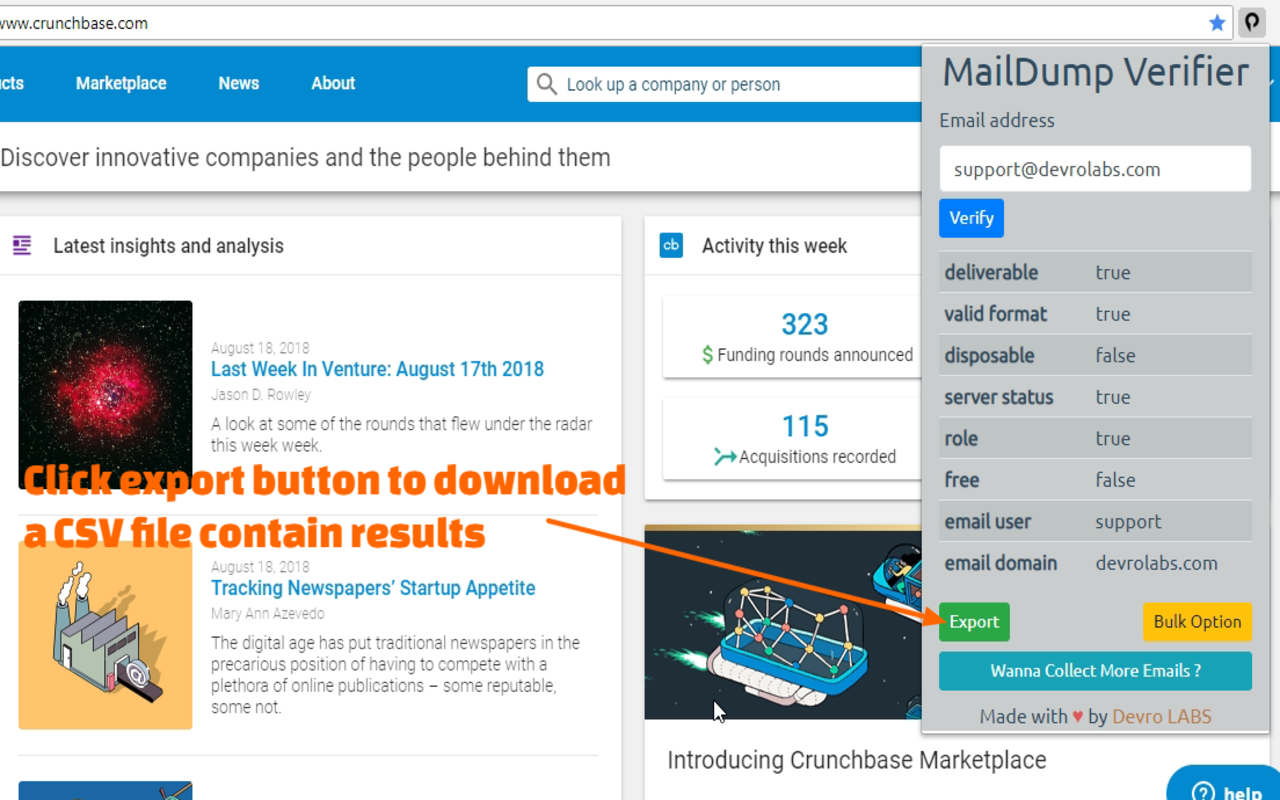Open the article Last Week In Venture
The height and width of the screenshot is (800, 1280).
point(377,369)
